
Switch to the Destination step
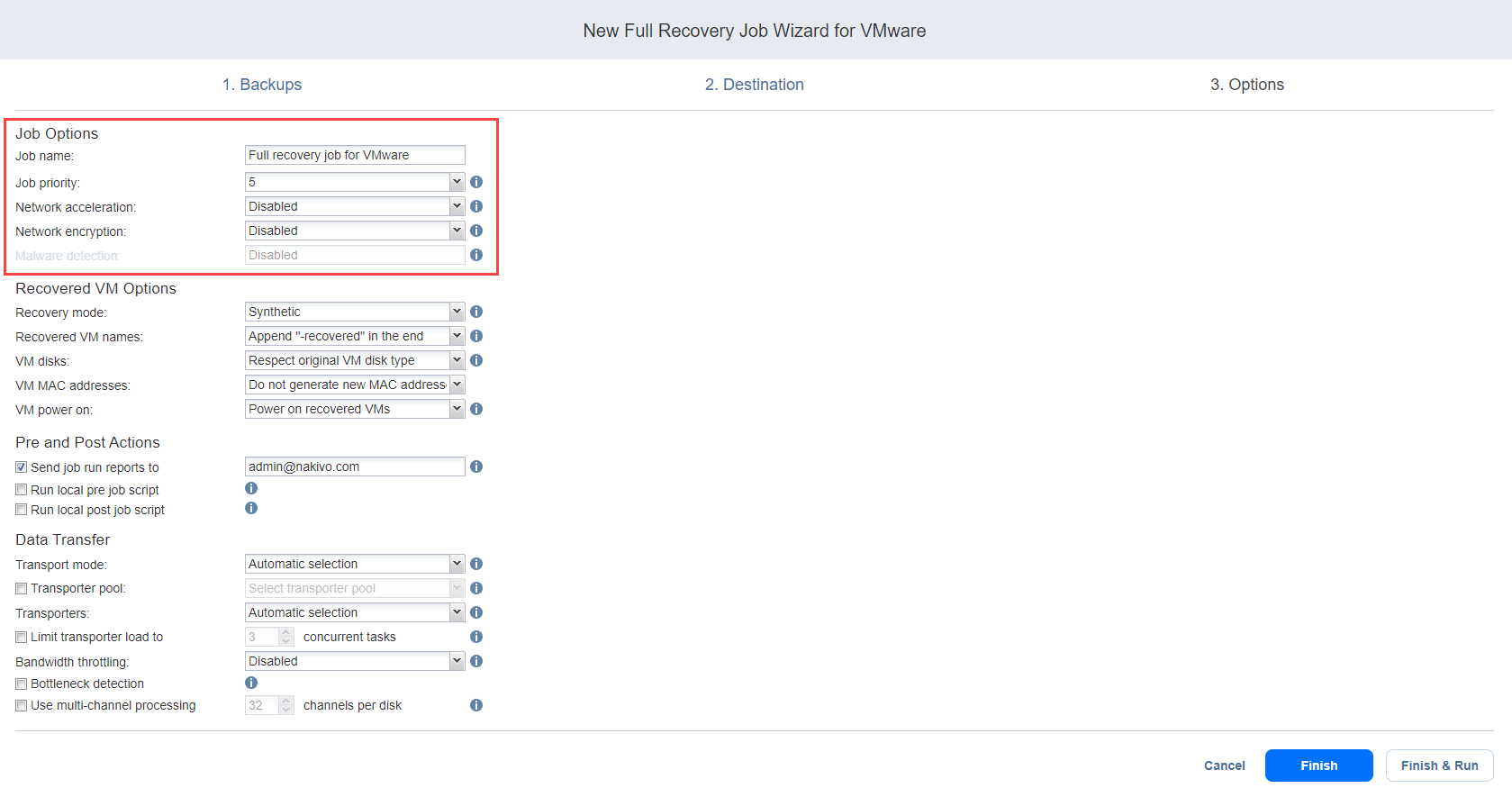point(754,85)
